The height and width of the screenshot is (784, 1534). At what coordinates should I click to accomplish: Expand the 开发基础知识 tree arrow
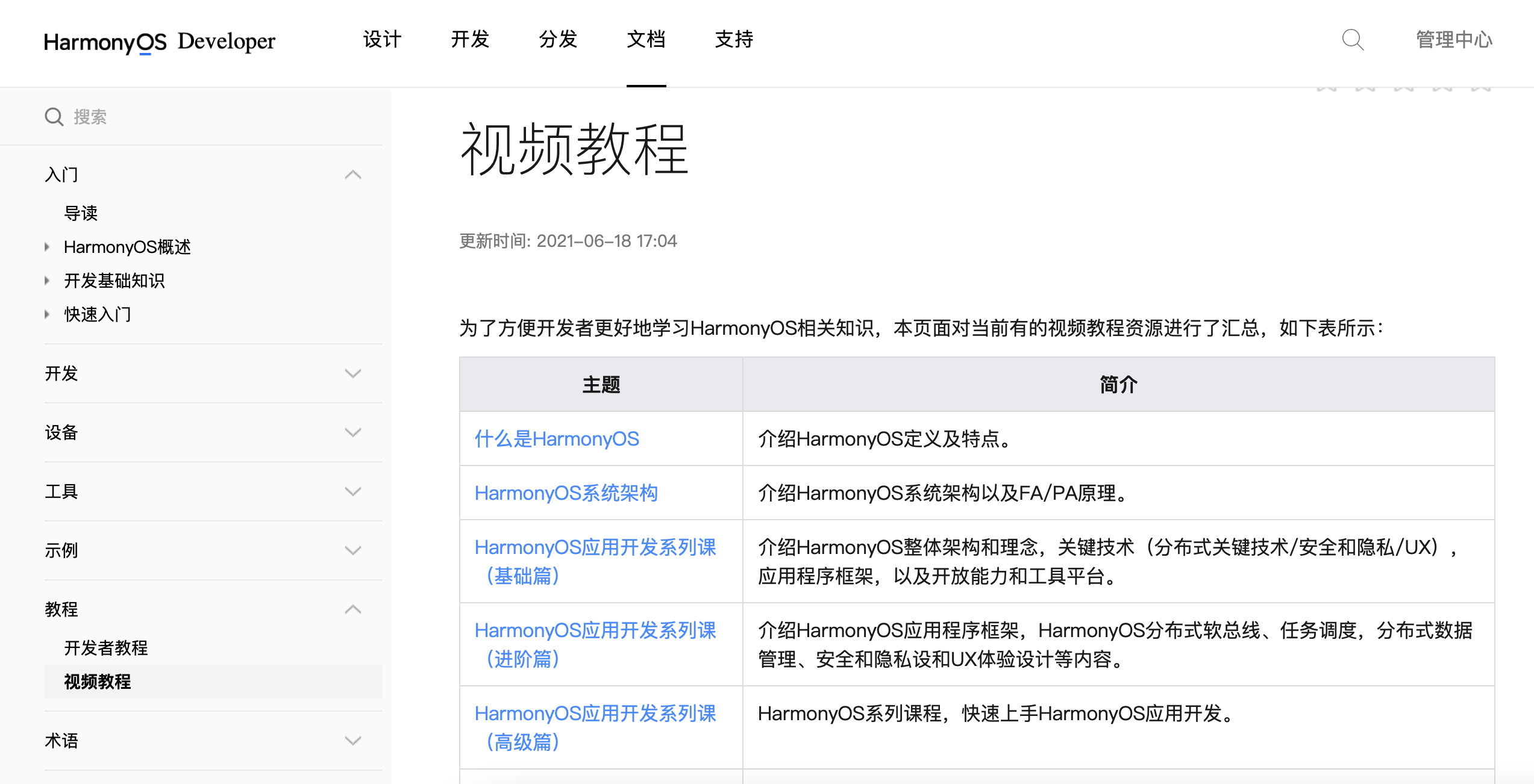click(x=47, y=281)
